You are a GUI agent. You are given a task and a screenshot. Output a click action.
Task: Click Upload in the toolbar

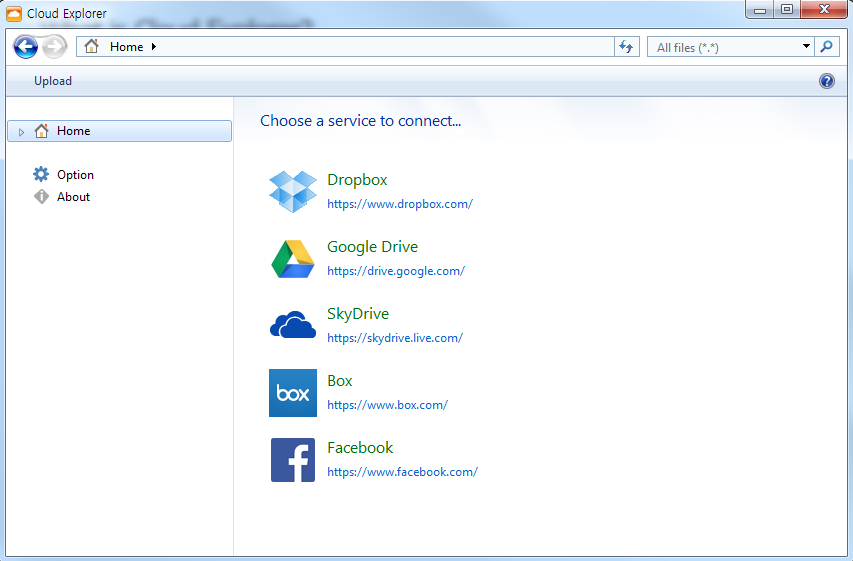pyautogui.click(x=53, y=81)
